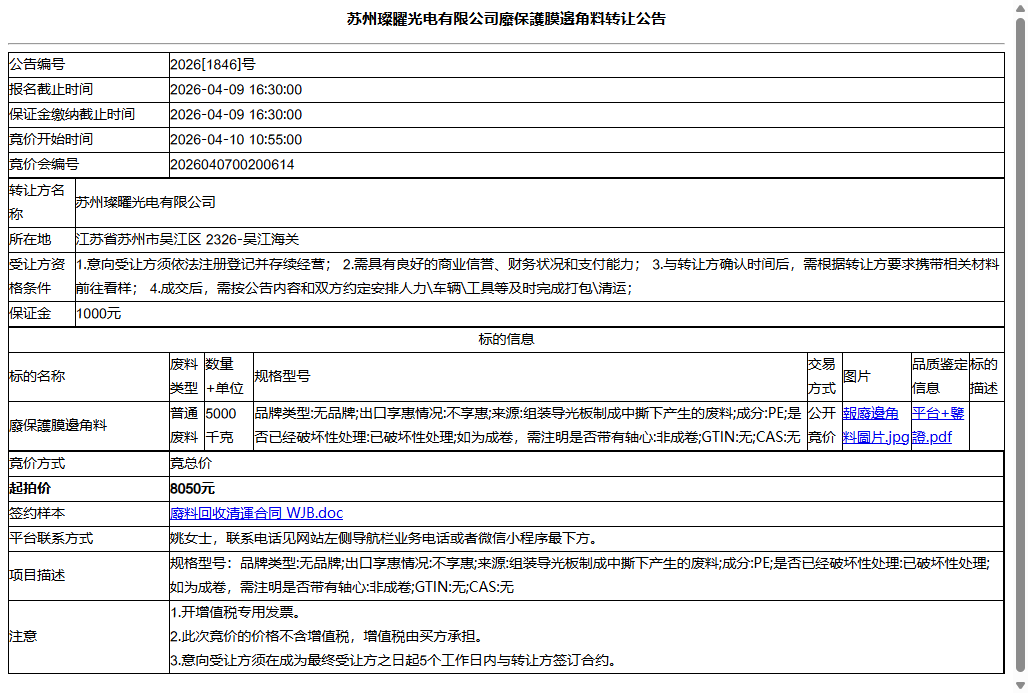Click the vertical scrollbar thumb
This screenshot has width=1028, height=693.
pos(1020,344)
